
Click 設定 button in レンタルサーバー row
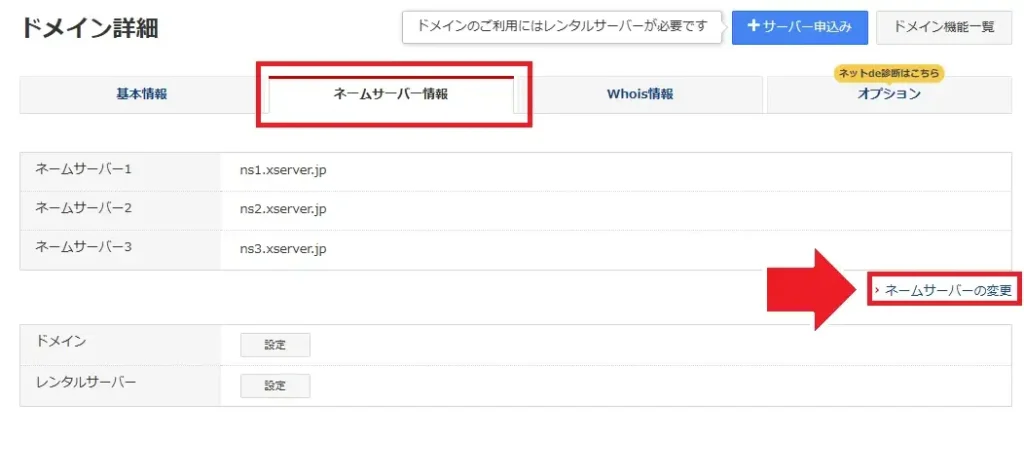[275, 386]
